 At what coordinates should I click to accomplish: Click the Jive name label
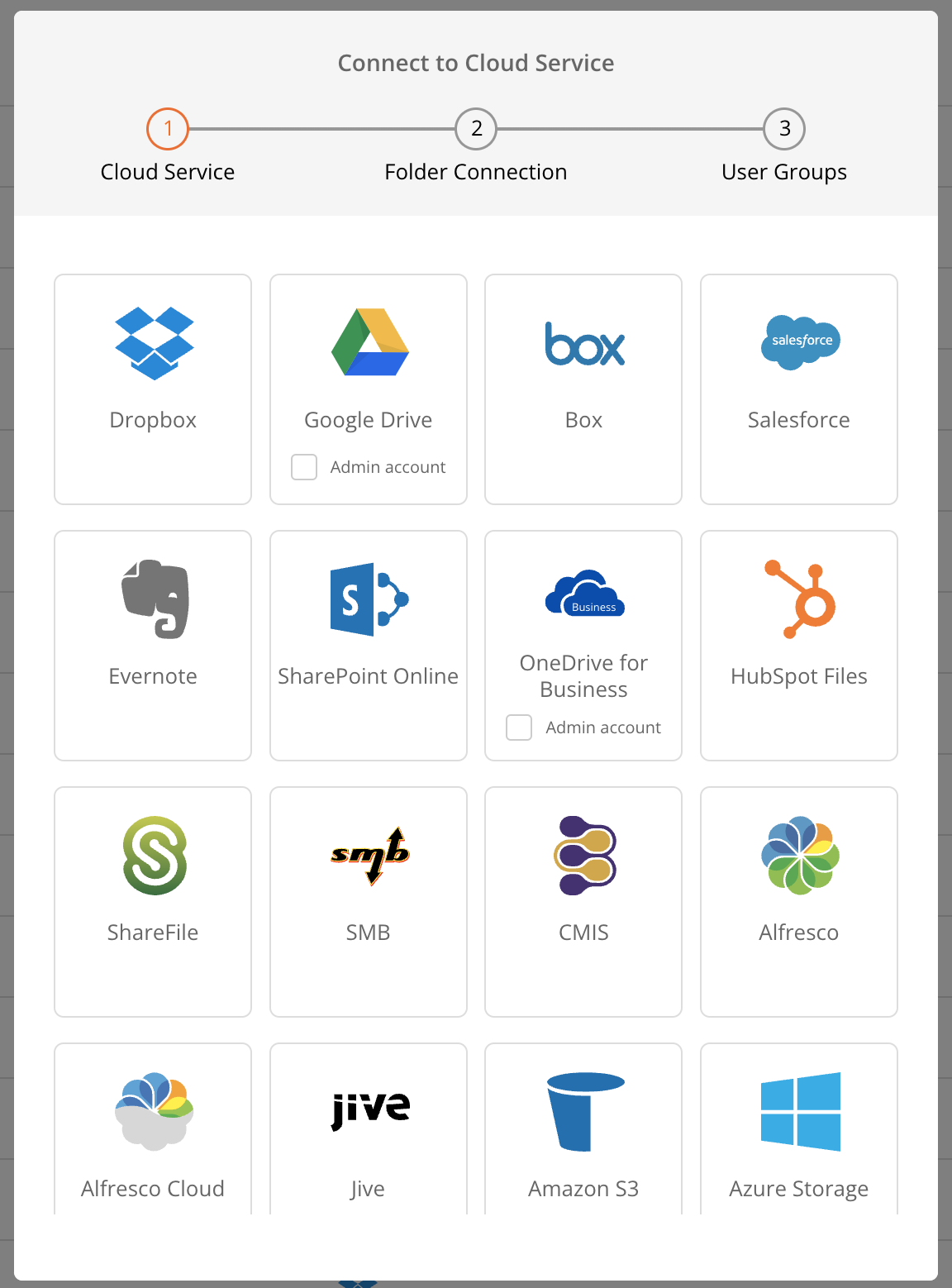[x=369, y=1189]
